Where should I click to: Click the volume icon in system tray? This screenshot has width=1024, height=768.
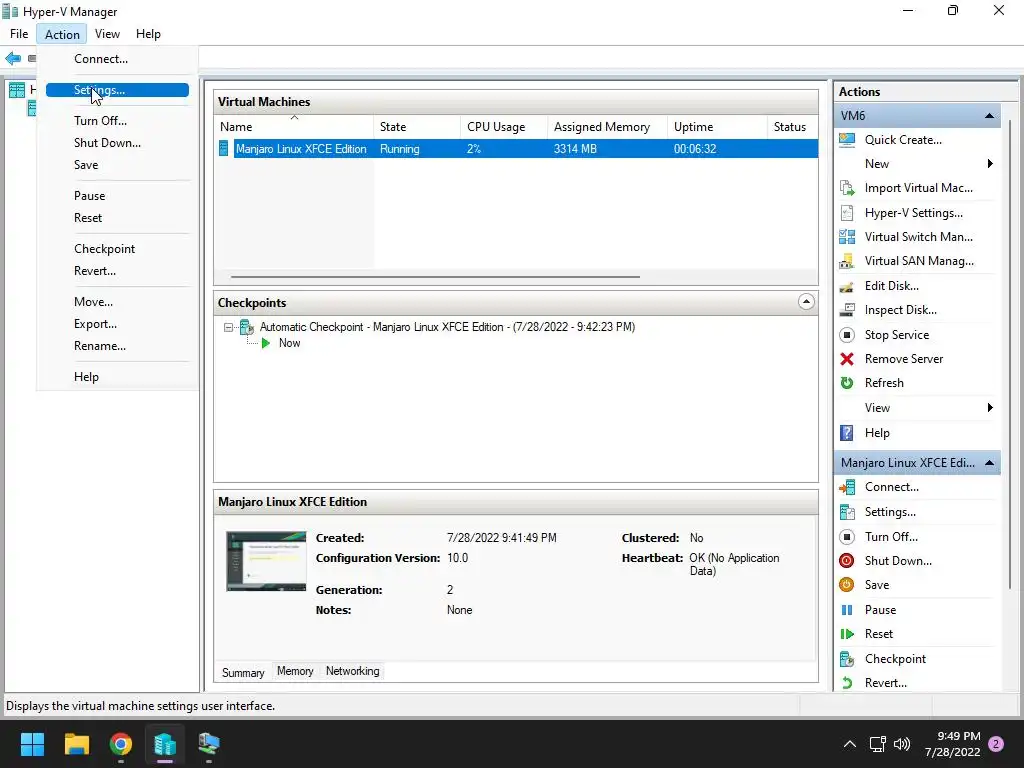[902, 744]
